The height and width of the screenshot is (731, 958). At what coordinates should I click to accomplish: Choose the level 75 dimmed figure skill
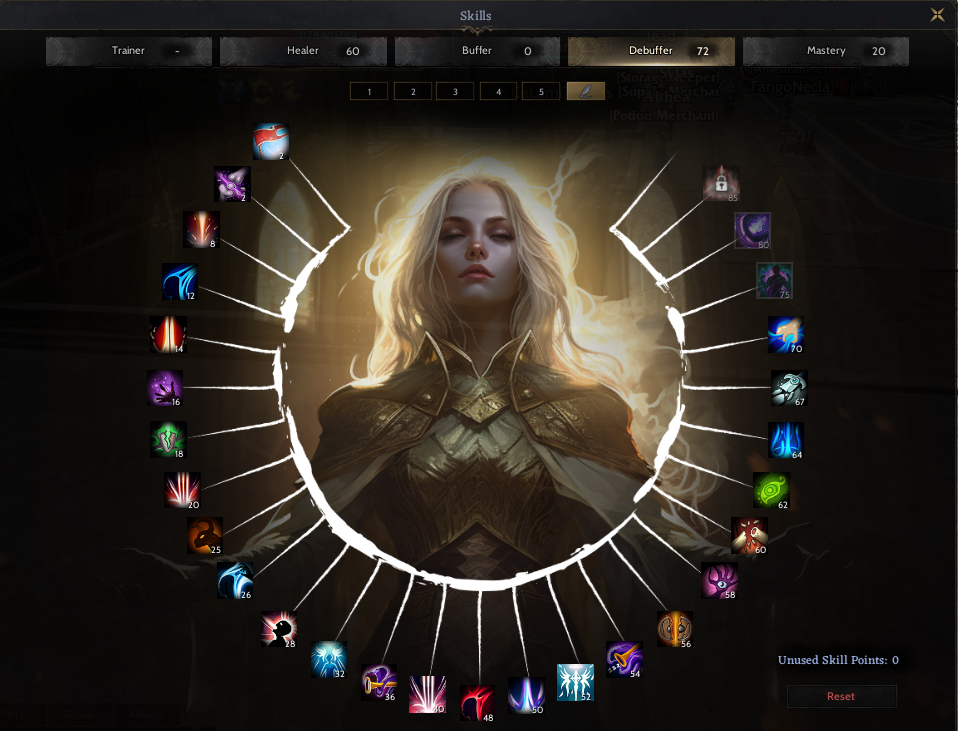coord(774,281)
